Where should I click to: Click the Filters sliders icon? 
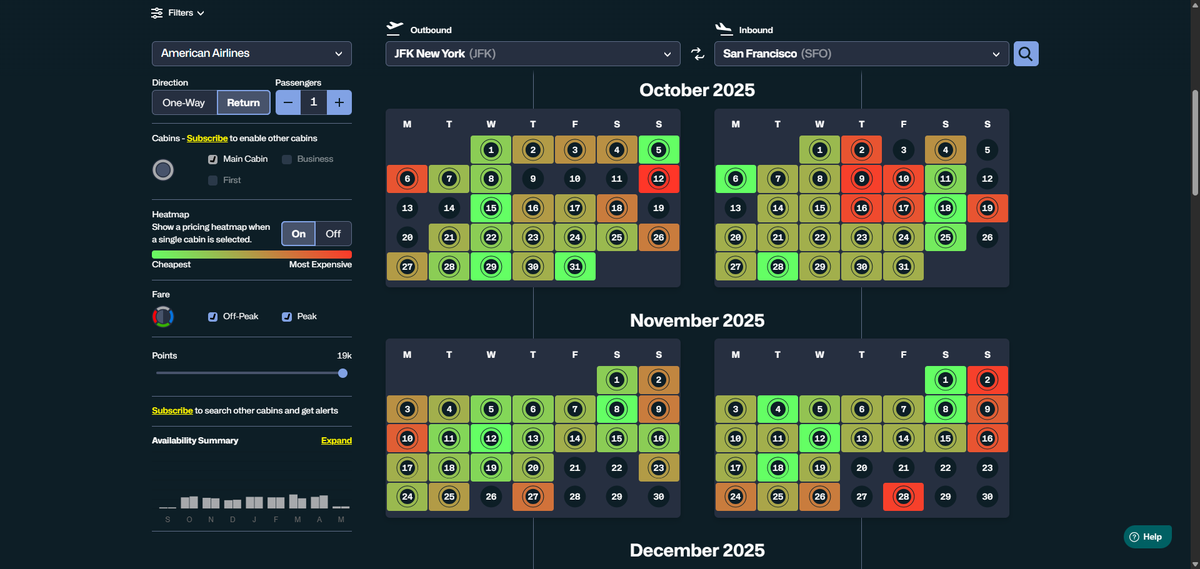pyautogui.click(x=157, y=13)
